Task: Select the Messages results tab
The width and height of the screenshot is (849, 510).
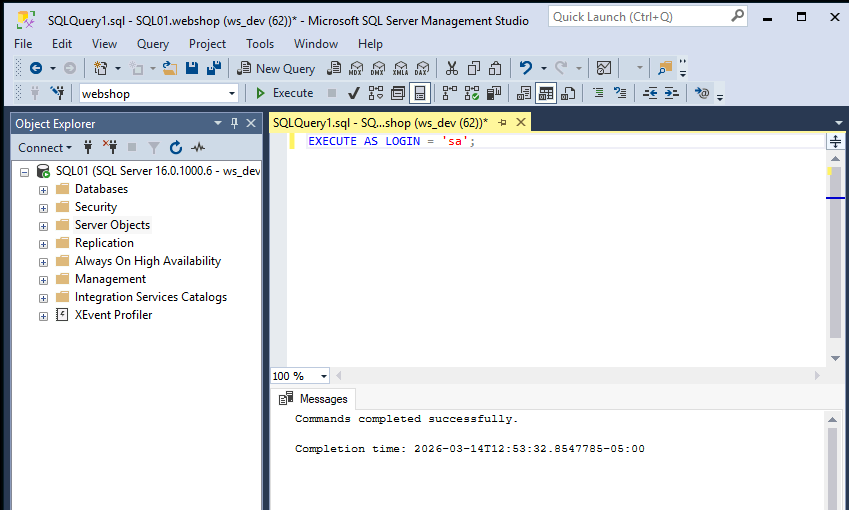Action: (313, 399)
